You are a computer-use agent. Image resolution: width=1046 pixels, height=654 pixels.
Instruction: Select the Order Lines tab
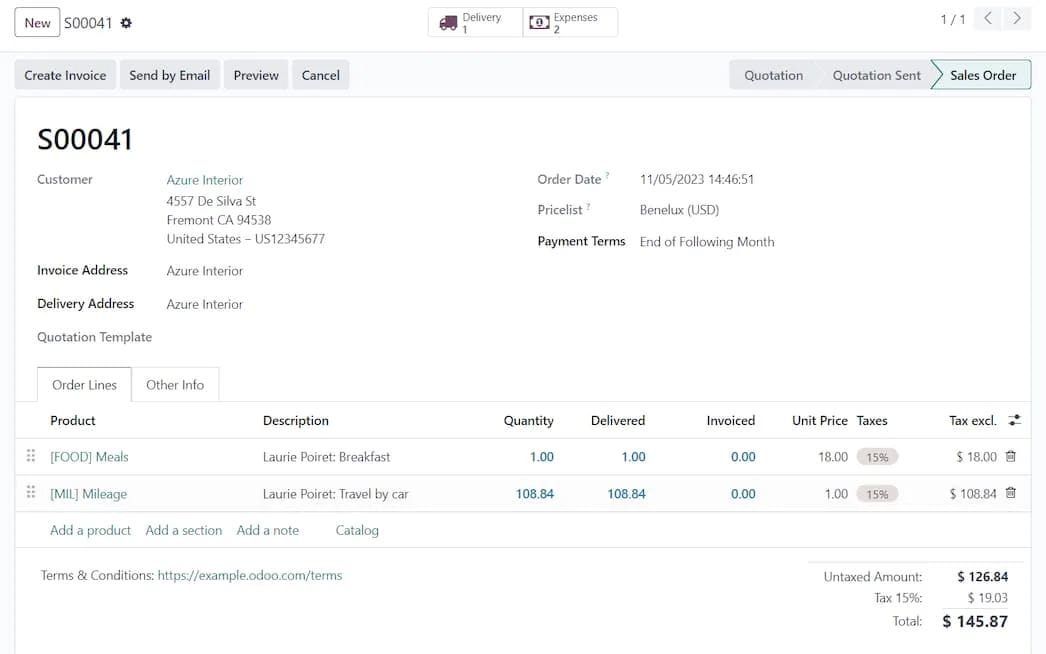(84, 385)
